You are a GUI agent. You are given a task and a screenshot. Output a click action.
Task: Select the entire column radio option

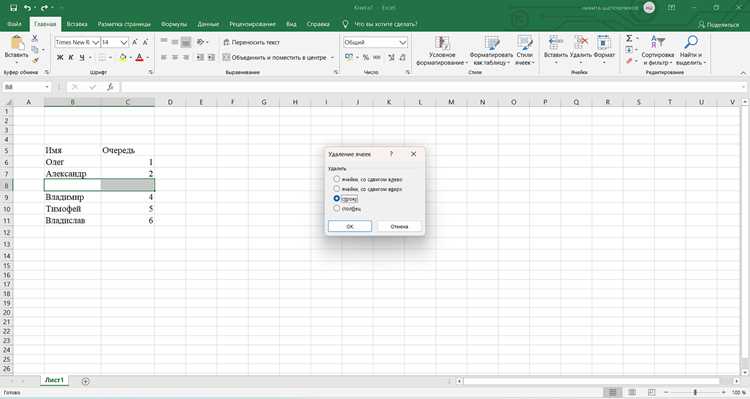click(x=337, y=208)
